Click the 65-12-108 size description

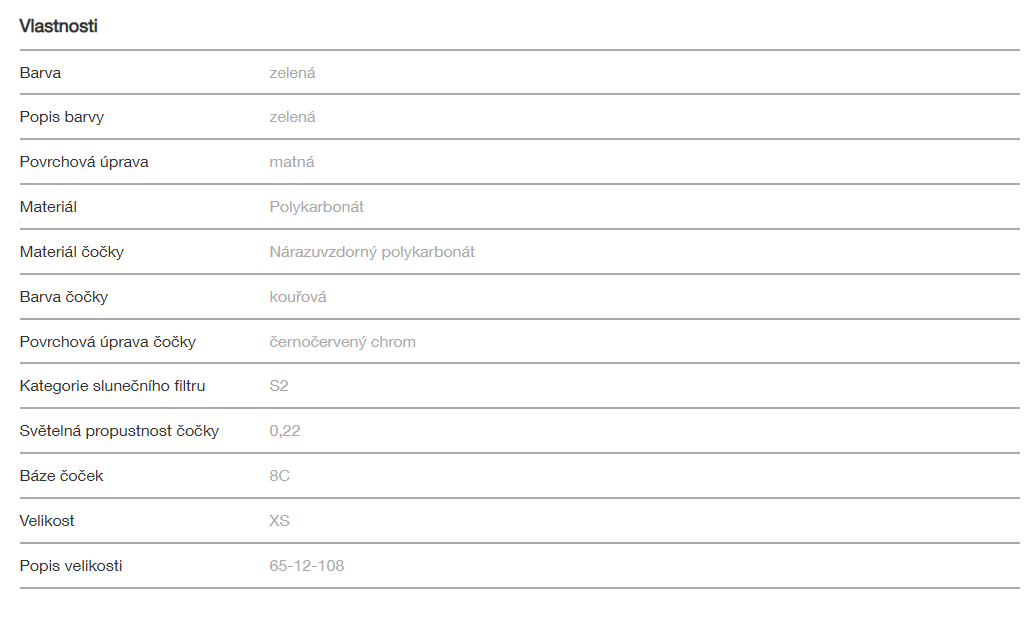[307, 566]
